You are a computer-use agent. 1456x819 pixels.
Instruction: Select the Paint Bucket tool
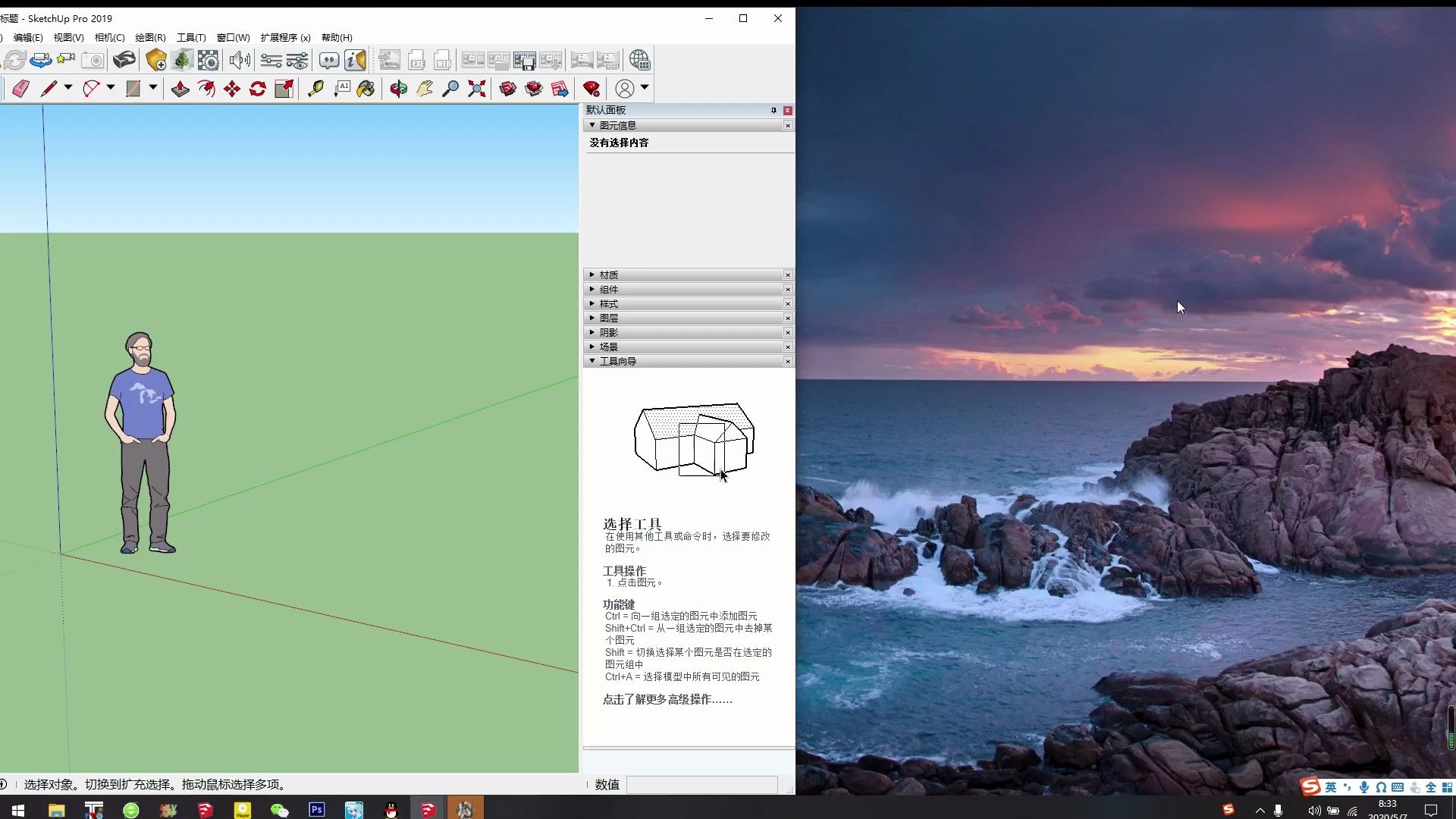coord(366,89)
